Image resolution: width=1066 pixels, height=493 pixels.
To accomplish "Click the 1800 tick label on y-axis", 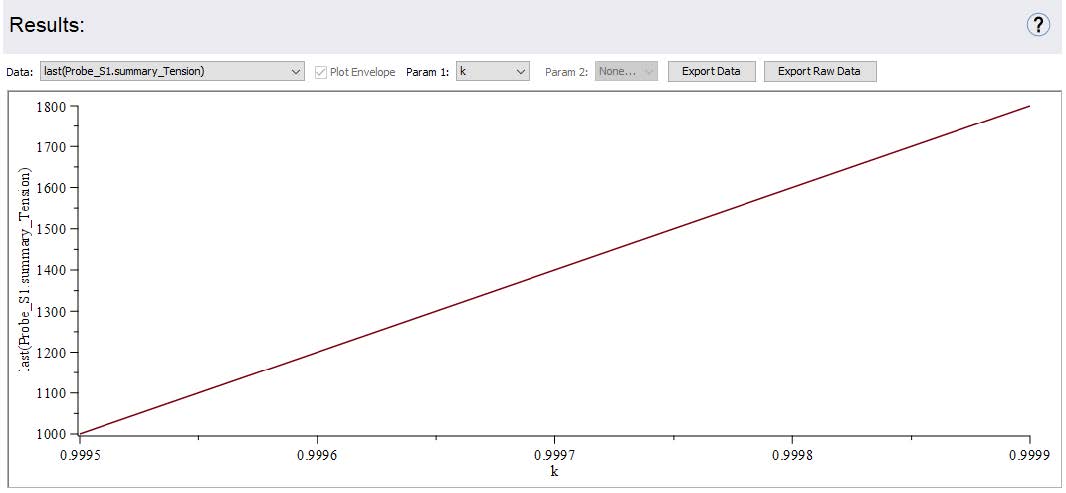I will [x=50, y=106].
